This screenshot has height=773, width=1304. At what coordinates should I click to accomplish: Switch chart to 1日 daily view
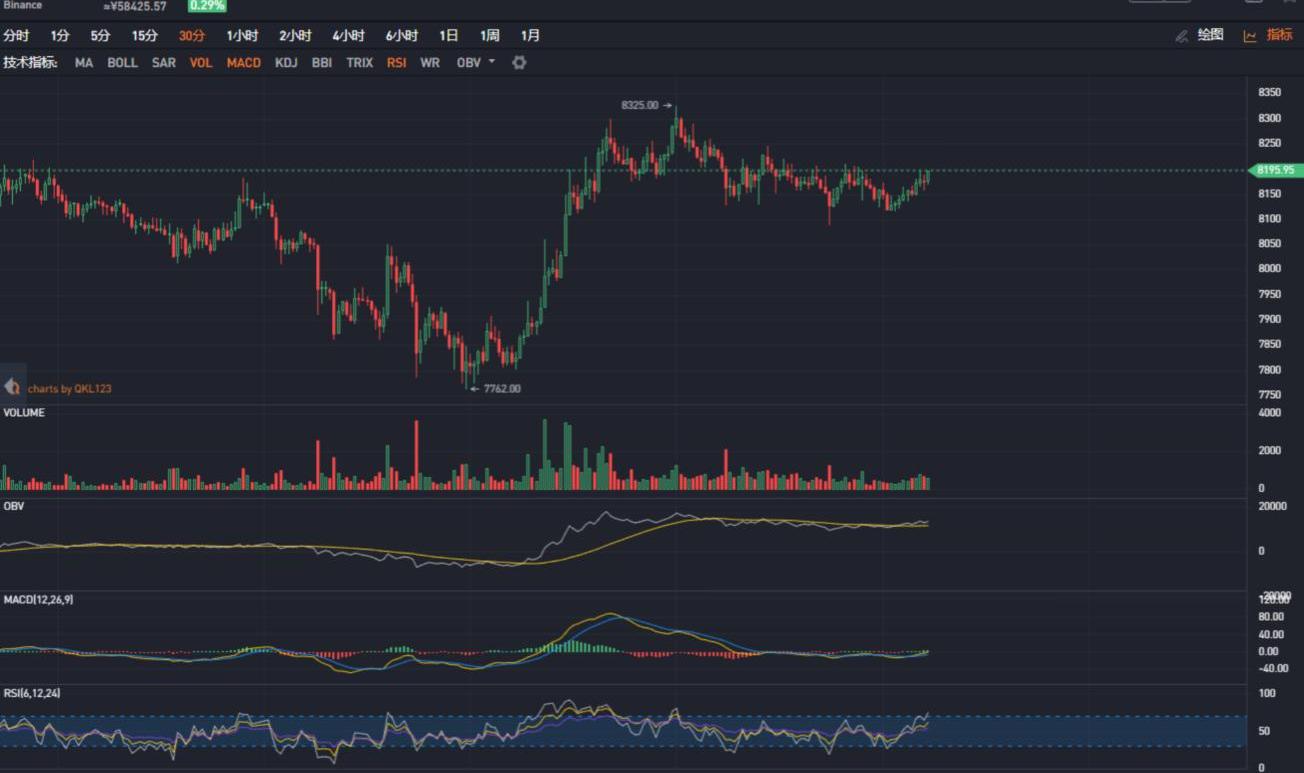449,36
